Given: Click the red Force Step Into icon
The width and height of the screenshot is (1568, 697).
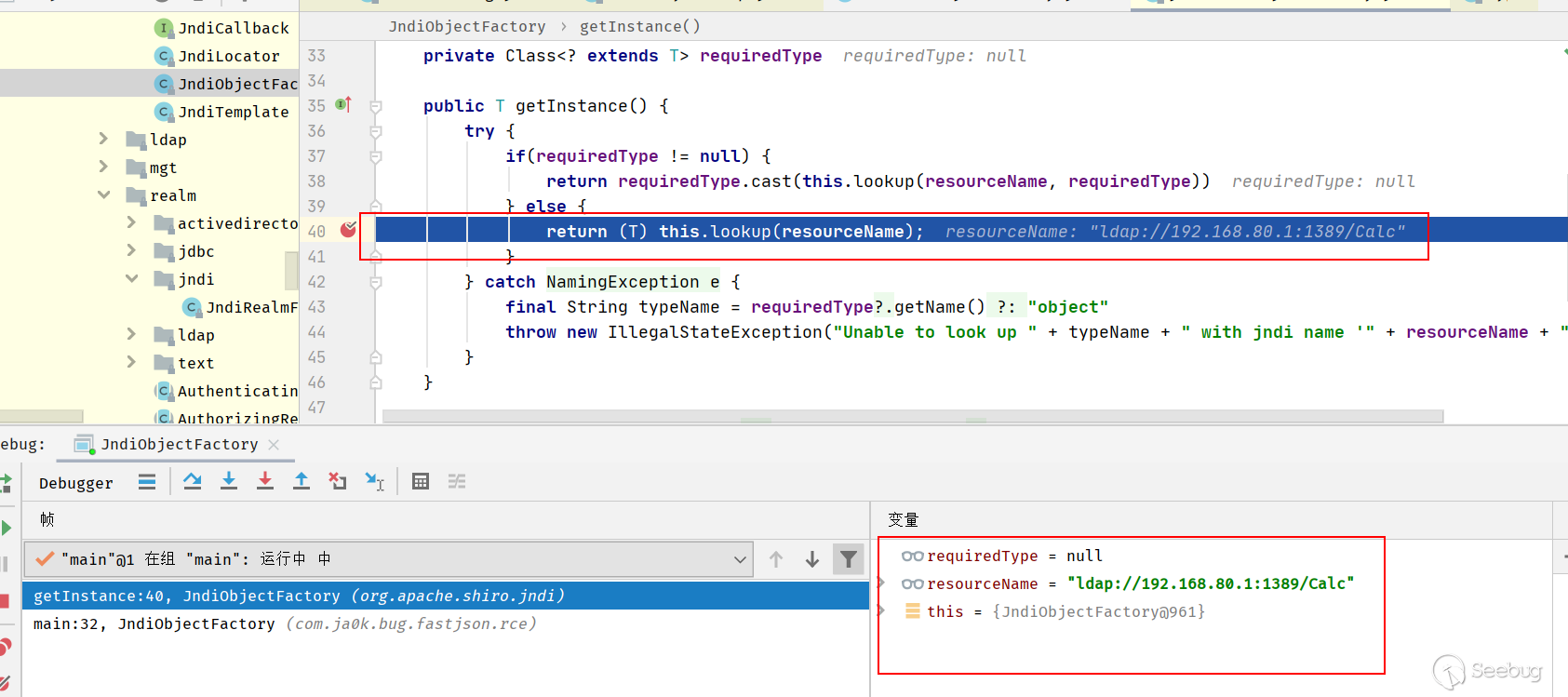Looking at the screenshot, I should click(265, 481).
